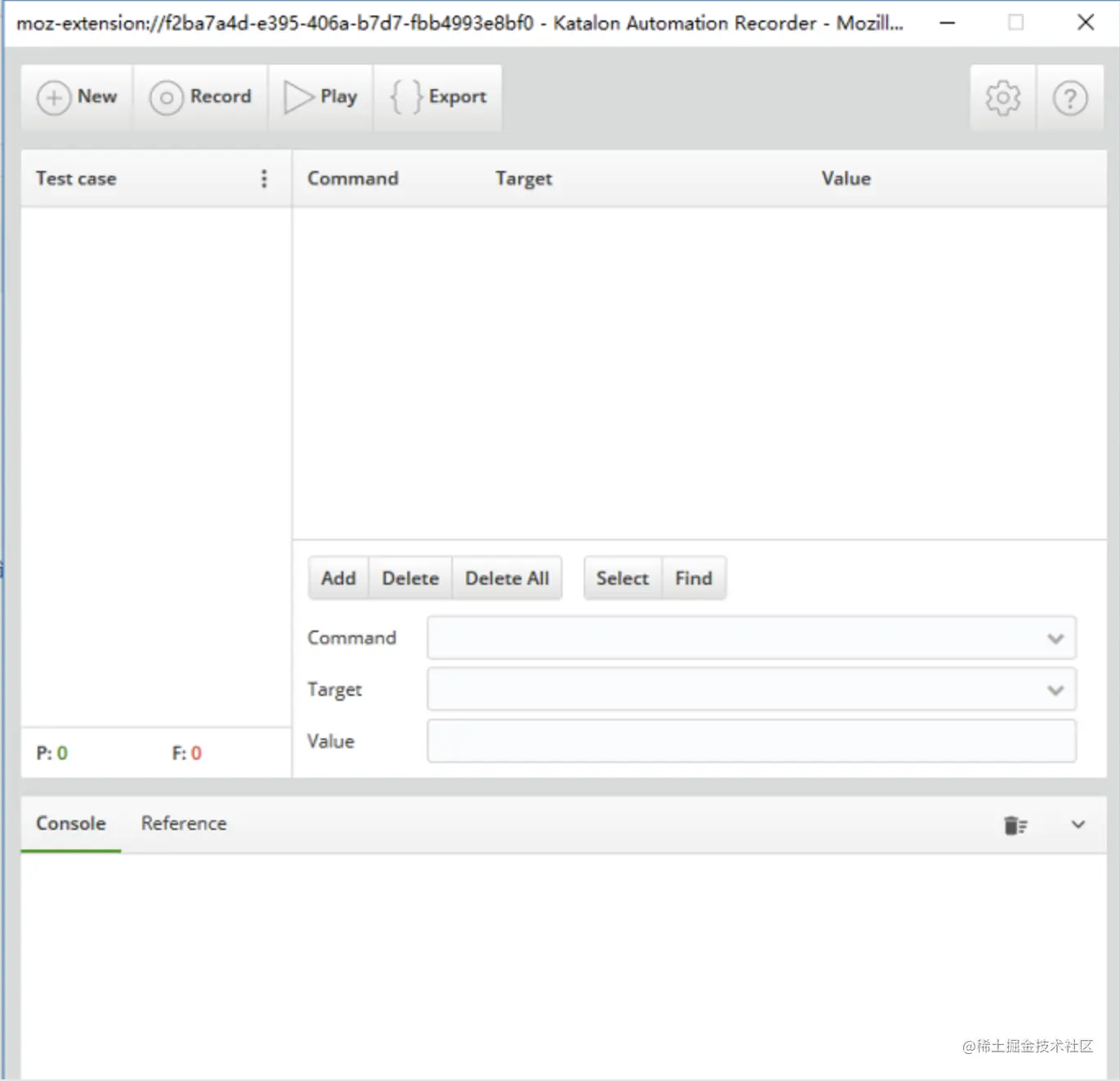
Task: Expand the Command dropdown arrow
Action: [1055, 639]
